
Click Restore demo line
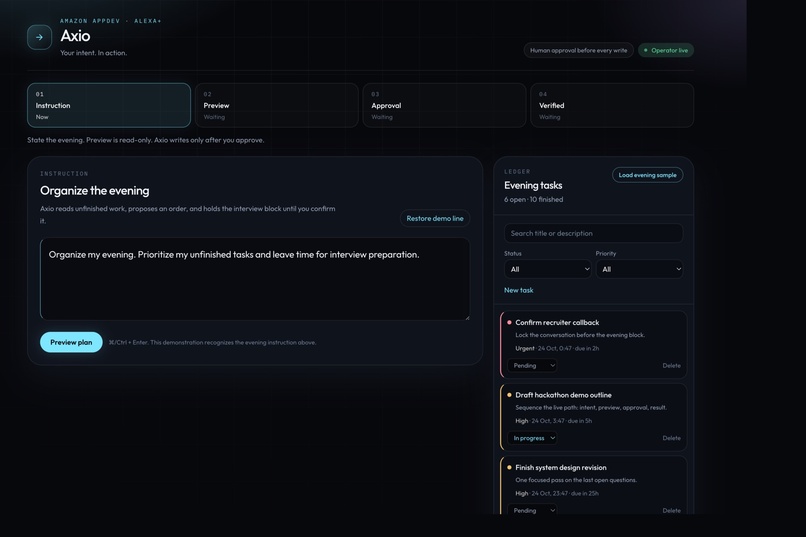click(x=435, y=218)
